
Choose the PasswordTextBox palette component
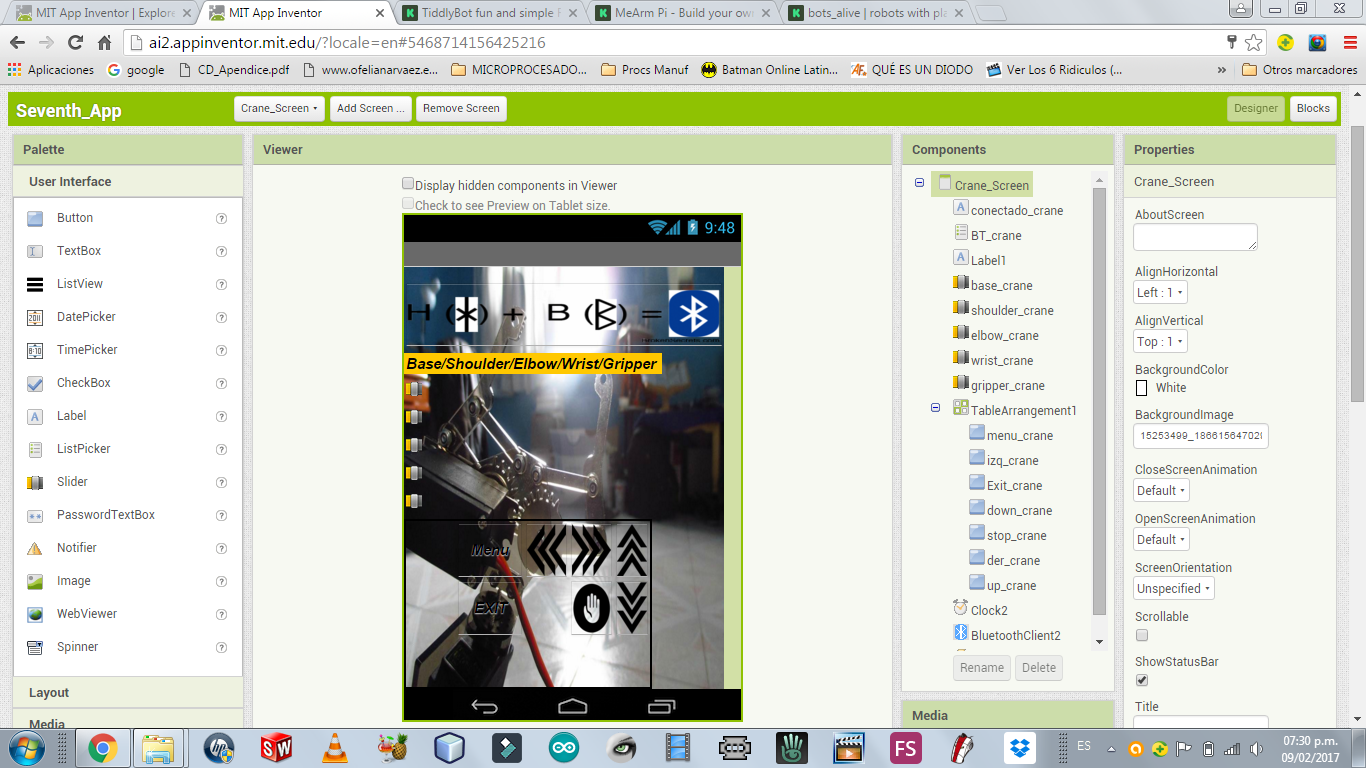[x=106, y=515]
